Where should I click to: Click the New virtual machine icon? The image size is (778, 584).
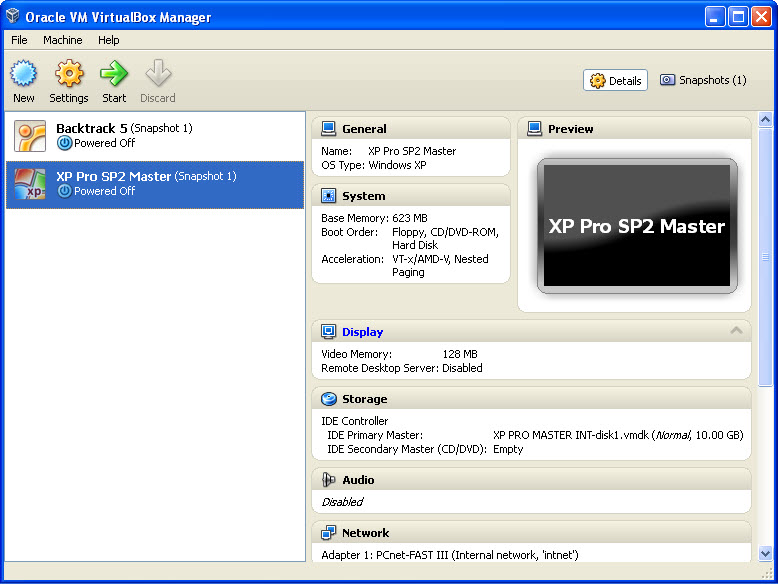pyautogui.click(x=24, y=75)
